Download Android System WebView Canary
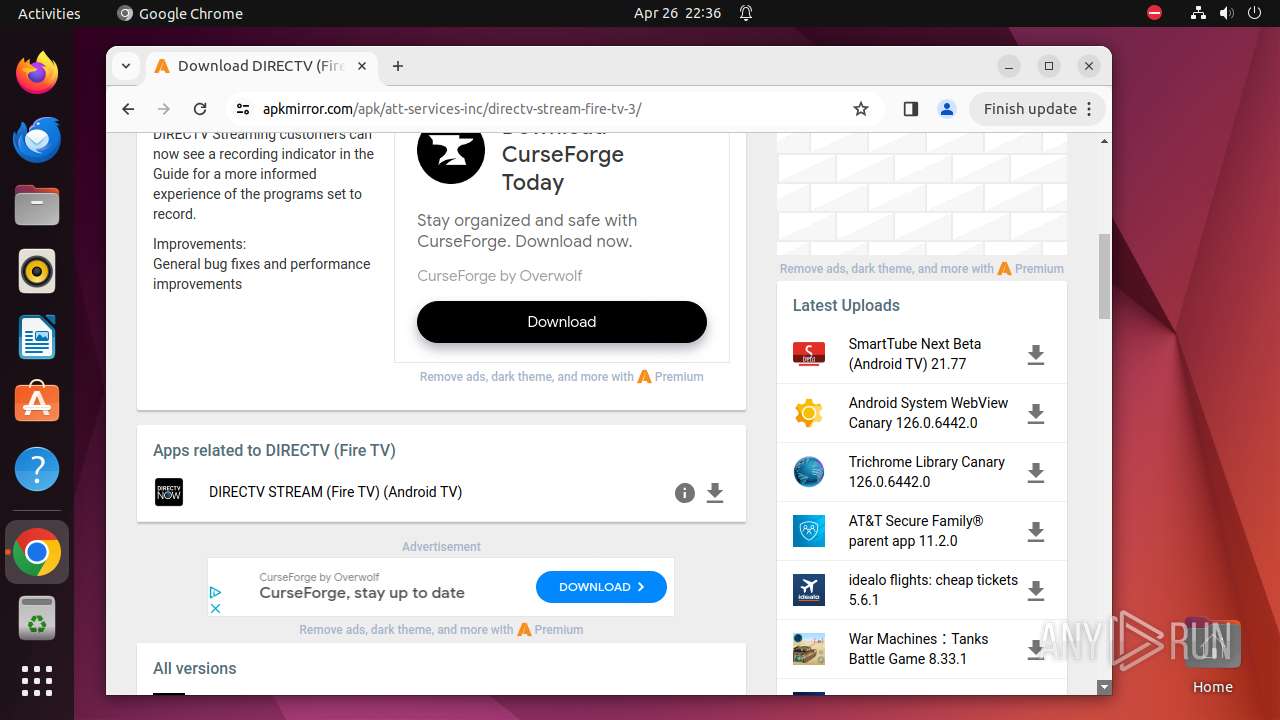 tap(1036, 413)
